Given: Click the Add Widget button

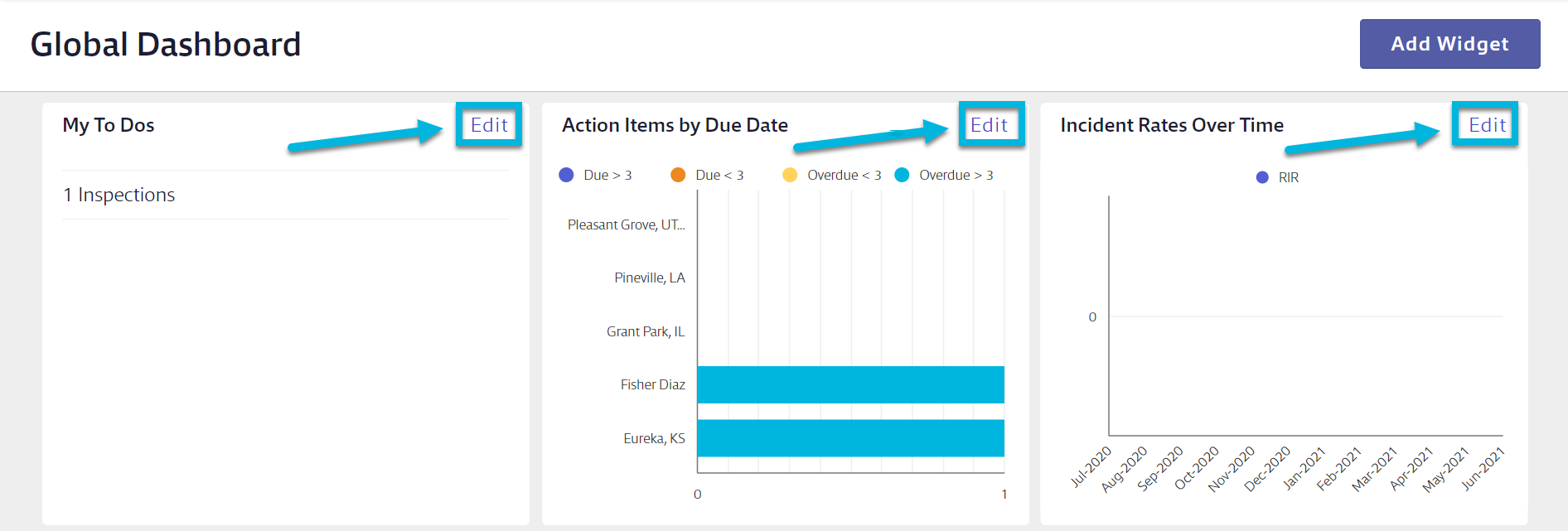Looking at the screenshot, I should pos(1449,44).
